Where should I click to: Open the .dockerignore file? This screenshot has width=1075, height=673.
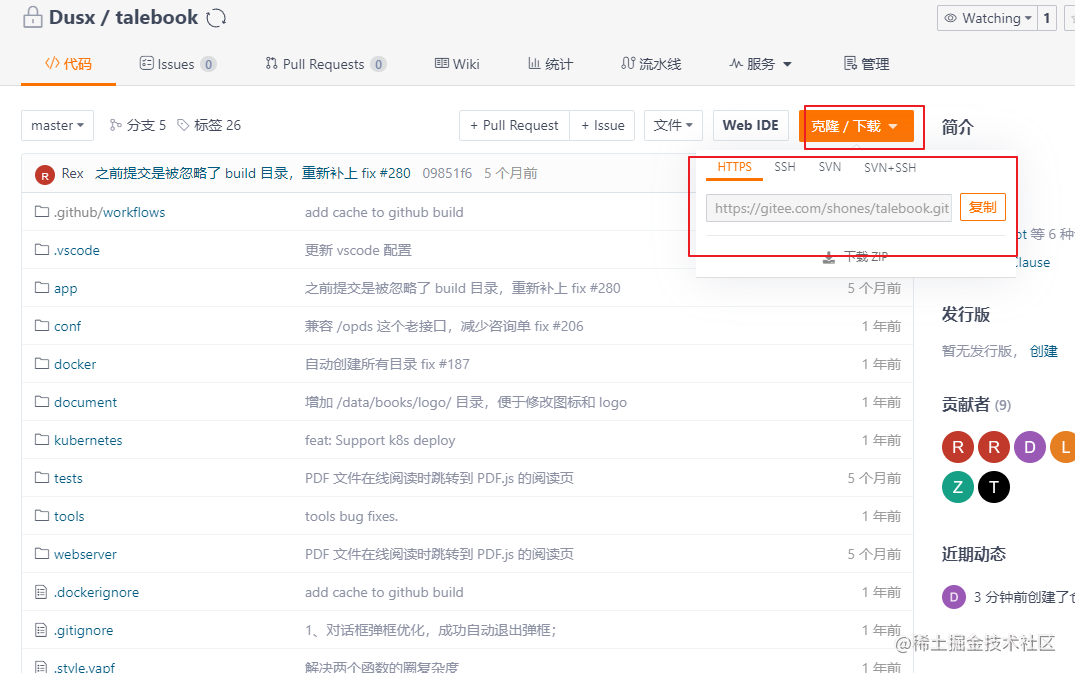pos(96,592)
